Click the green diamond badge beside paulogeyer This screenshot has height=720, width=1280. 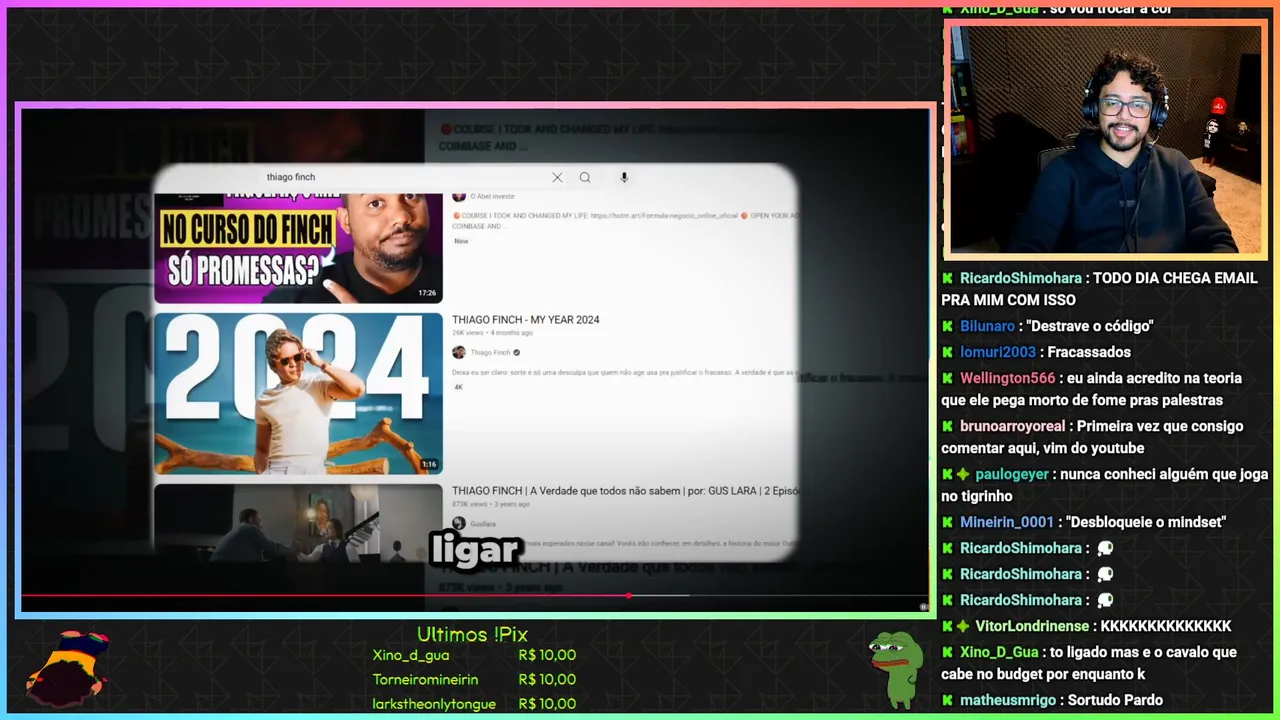(963, 474)
